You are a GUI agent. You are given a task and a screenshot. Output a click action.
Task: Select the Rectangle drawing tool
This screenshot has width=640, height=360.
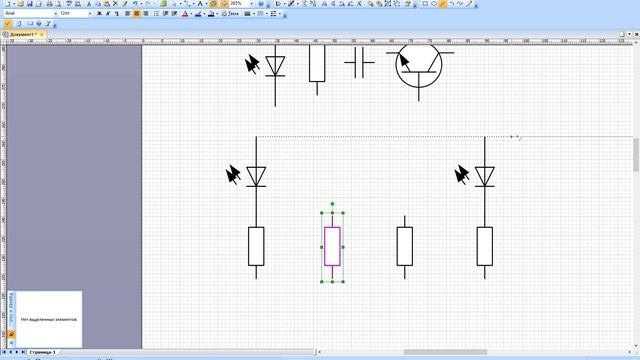point(425,4)
